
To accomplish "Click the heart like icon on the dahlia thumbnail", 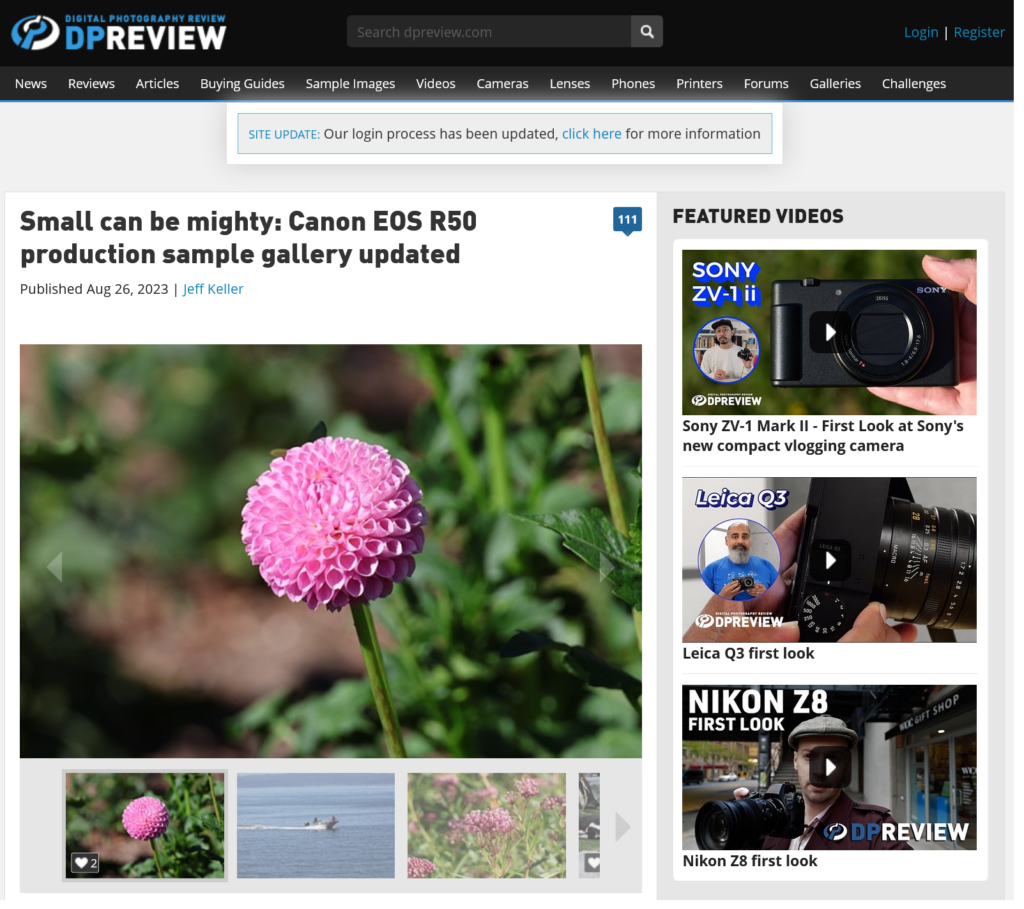I will [83, 861].
